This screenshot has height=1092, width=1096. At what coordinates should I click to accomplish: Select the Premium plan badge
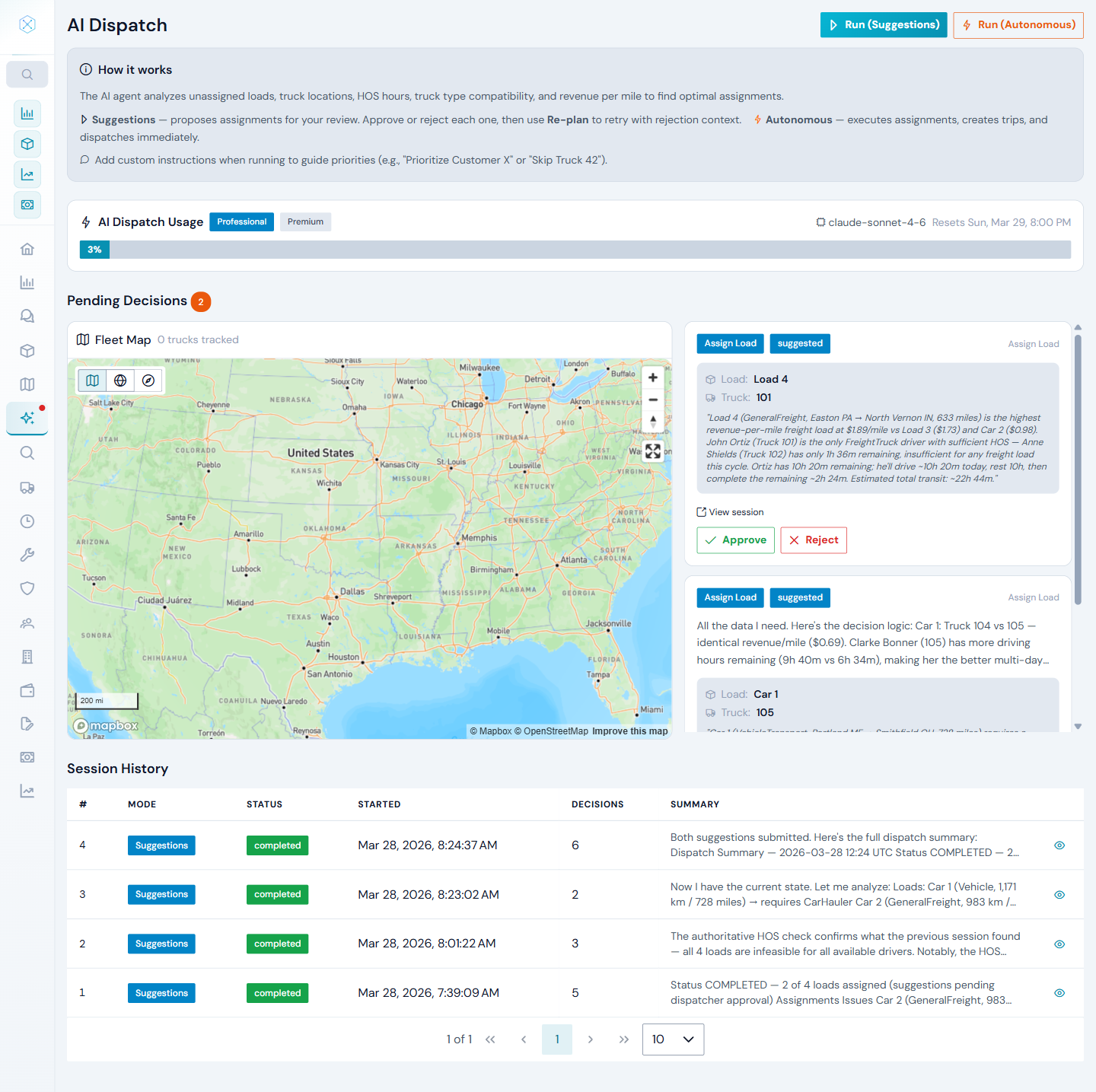click(305, 221)
